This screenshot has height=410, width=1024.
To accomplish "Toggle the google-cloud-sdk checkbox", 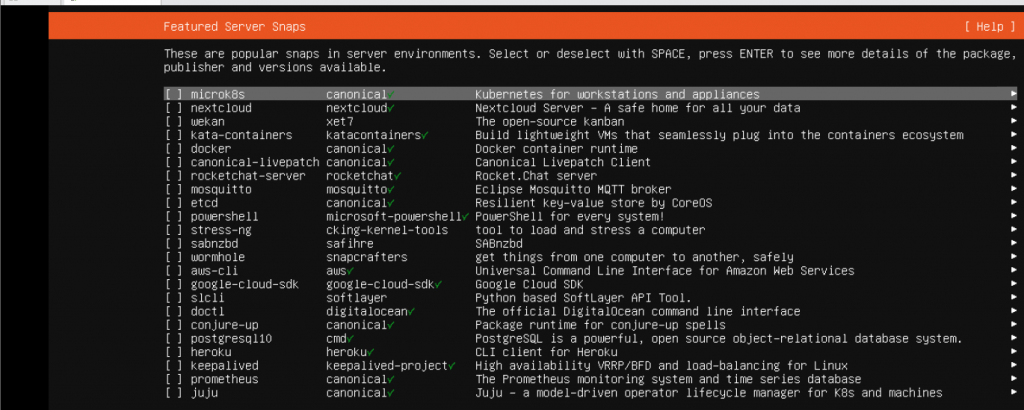I will point(174,284).
